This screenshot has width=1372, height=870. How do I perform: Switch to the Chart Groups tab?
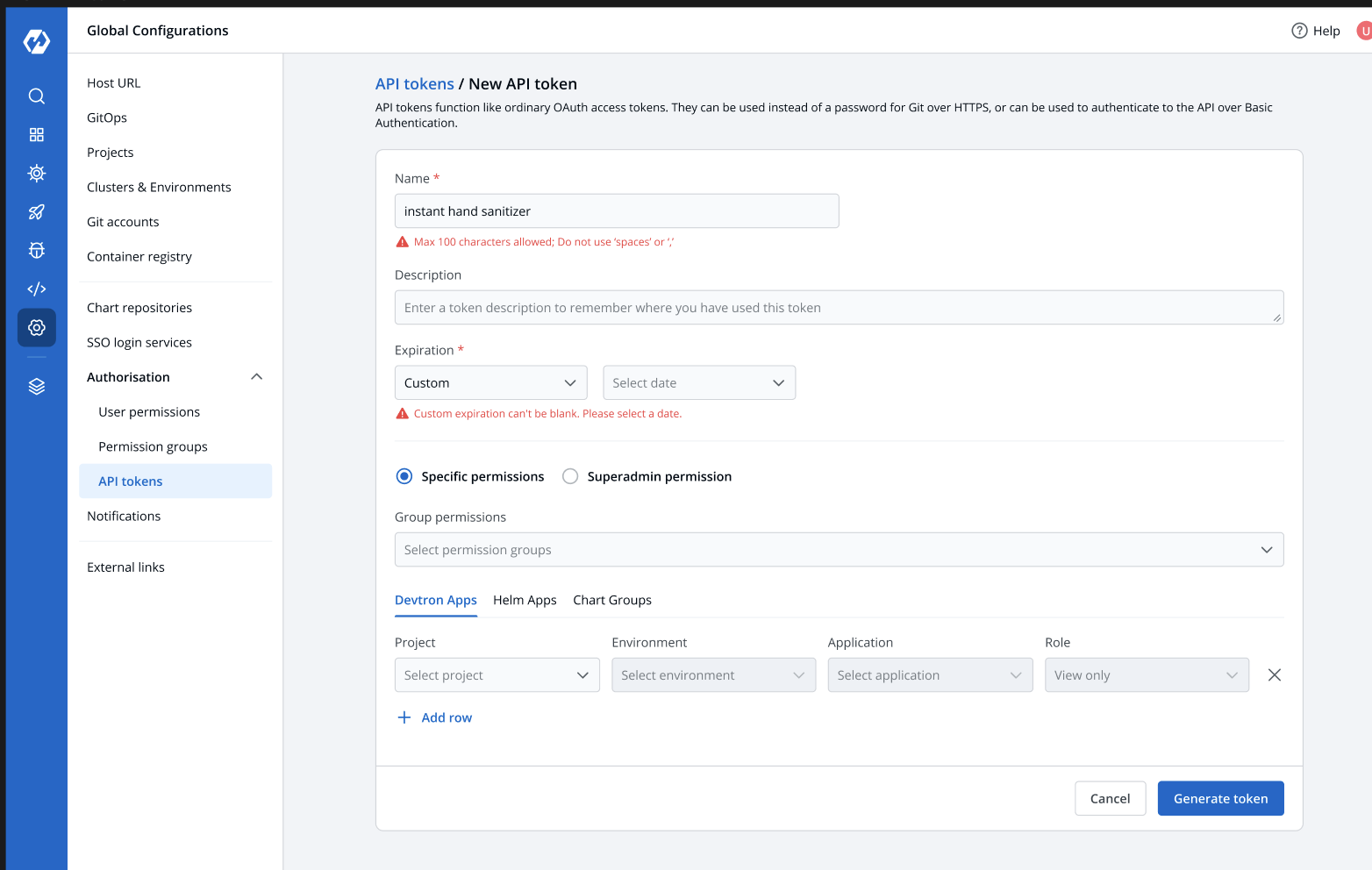pyautogui.click(x=612, y=600)
